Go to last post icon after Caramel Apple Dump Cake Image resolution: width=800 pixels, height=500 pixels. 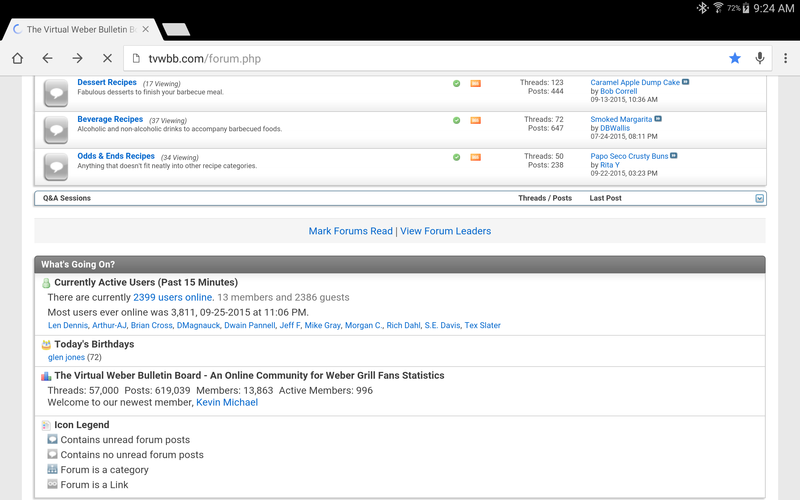(686, 82)
